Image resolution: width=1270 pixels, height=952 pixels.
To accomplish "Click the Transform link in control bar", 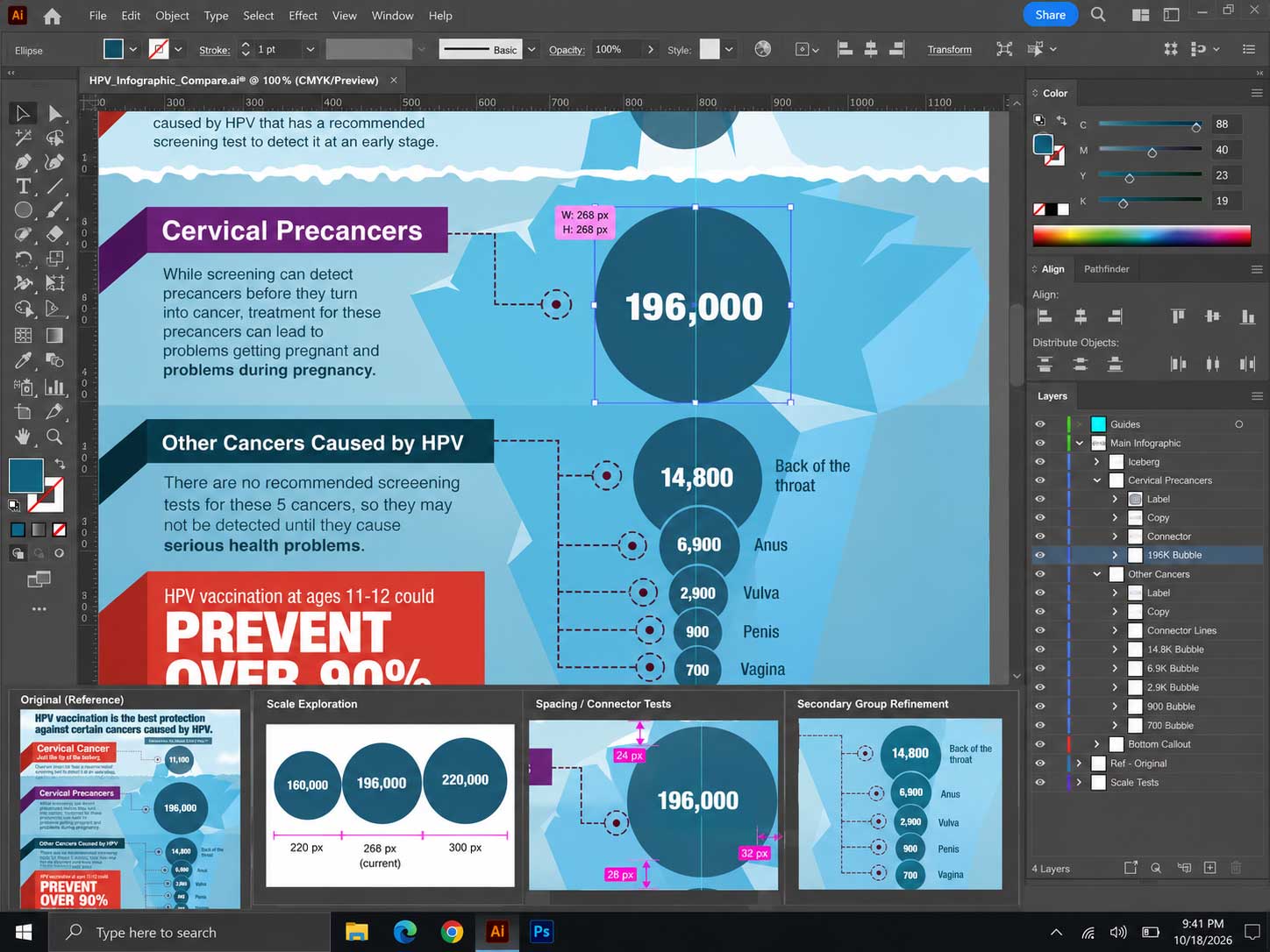I will pos(949,50).
